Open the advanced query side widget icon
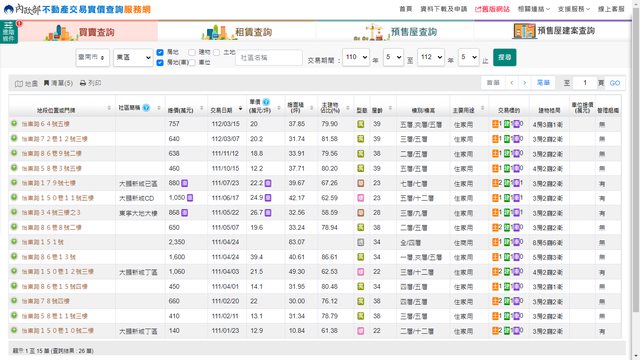The height and width of the screenshot is (360, 640). point(9,32)
